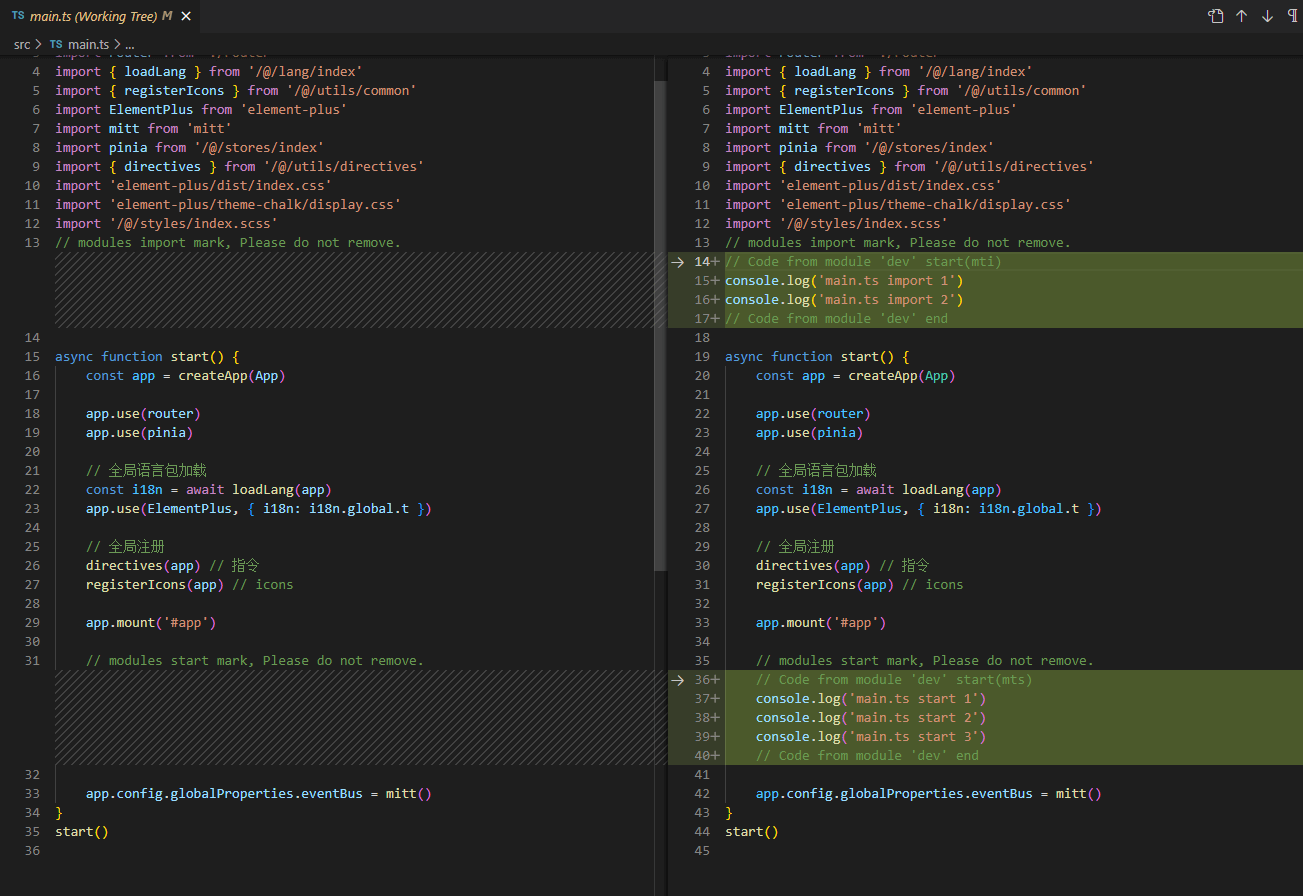The image size is (1303, 896).
Task: Click app.mount('#app') in the original pane
Action: 151,623
